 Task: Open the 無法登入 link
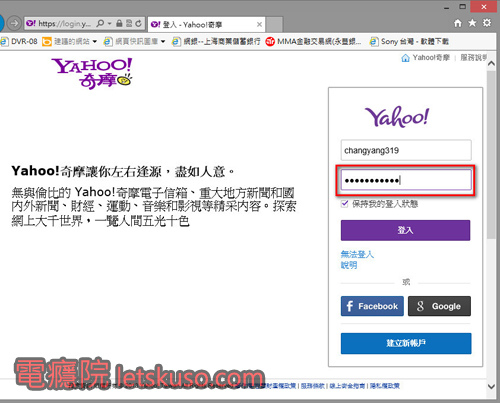tap(357, 254)
